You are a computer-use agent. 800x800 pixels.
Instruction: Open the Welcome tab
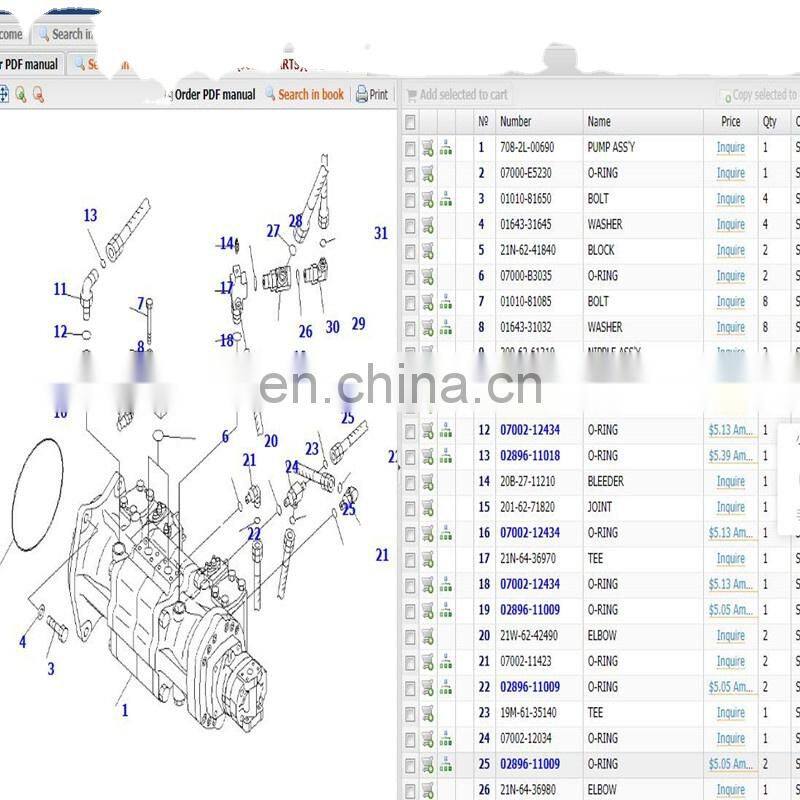click(10, 34)
